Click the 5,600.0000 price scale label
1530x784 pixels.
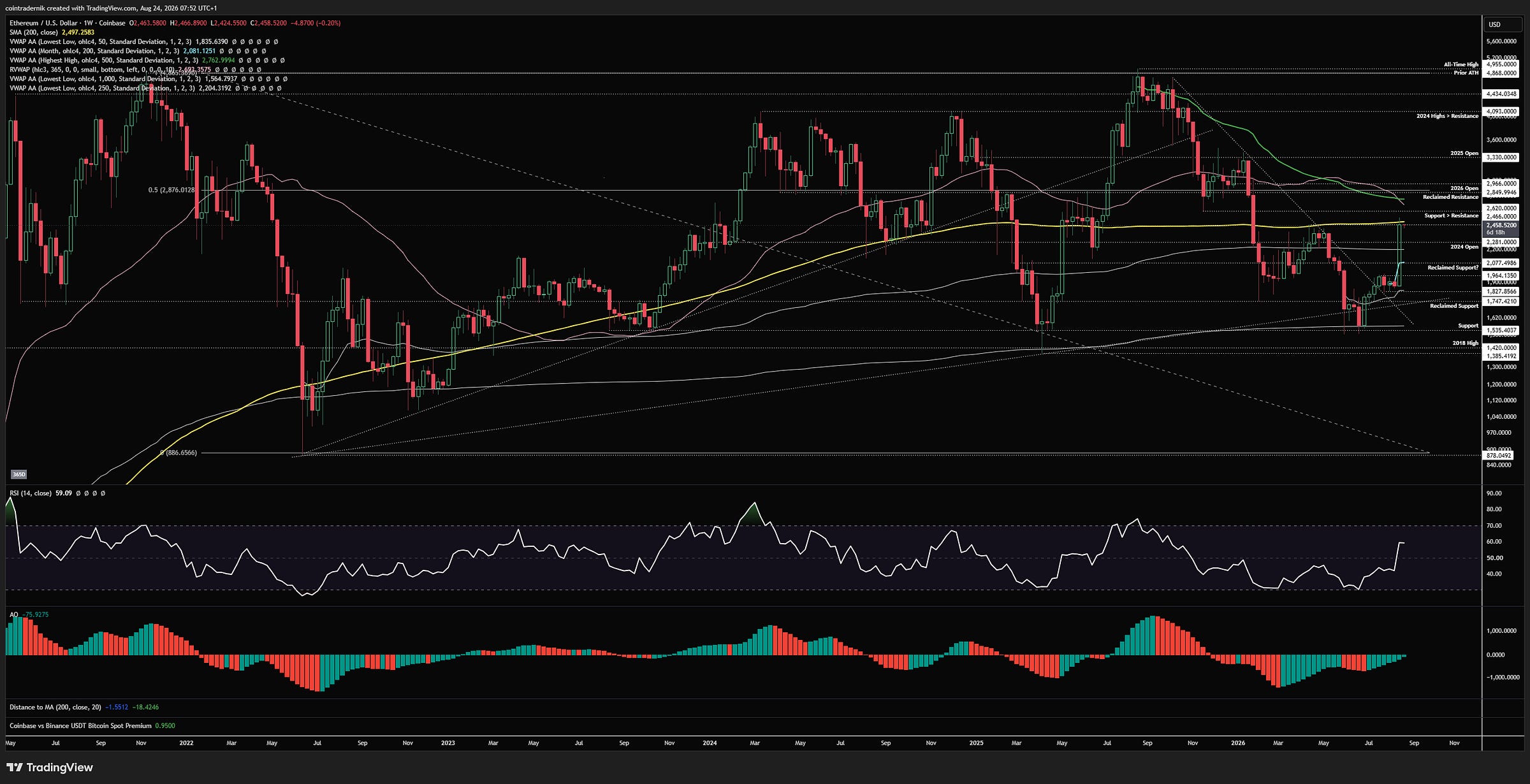coord(1501,41)
